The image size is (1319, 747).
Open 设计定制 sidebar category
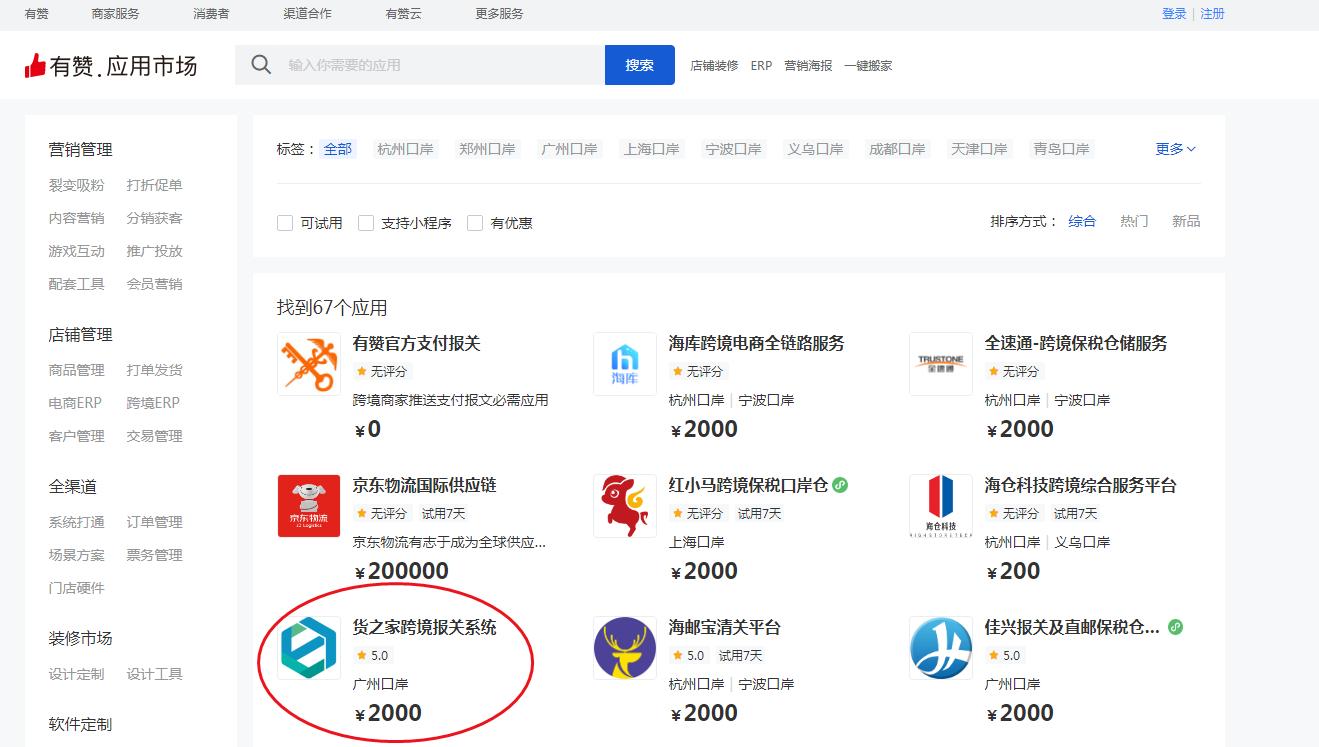76,674
